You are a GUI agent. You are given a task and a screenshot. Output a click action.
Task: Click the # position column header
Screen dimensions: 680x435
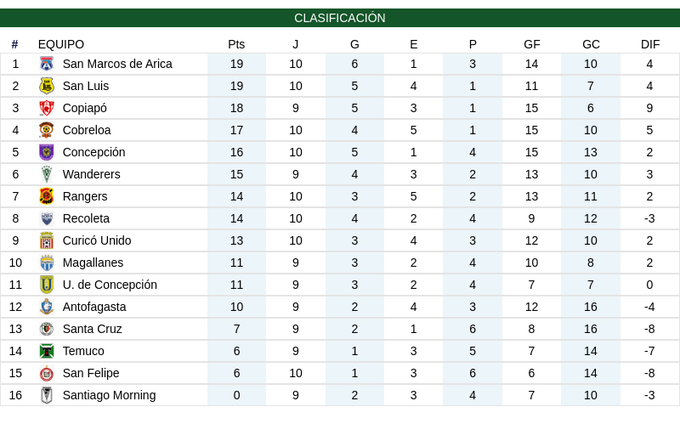[x=15, y=45]
